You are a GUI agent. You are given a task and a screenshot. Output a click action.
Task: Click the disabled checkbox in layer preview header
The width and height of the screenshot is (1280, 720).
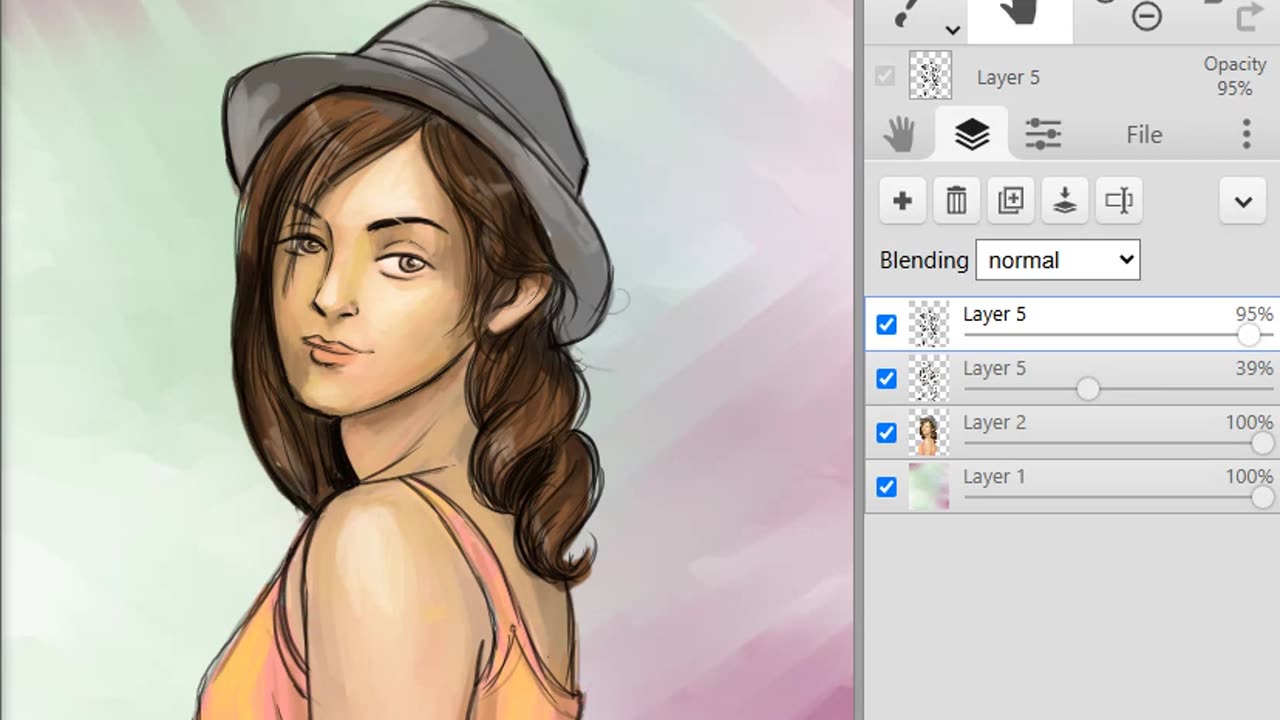coord(885,76)
